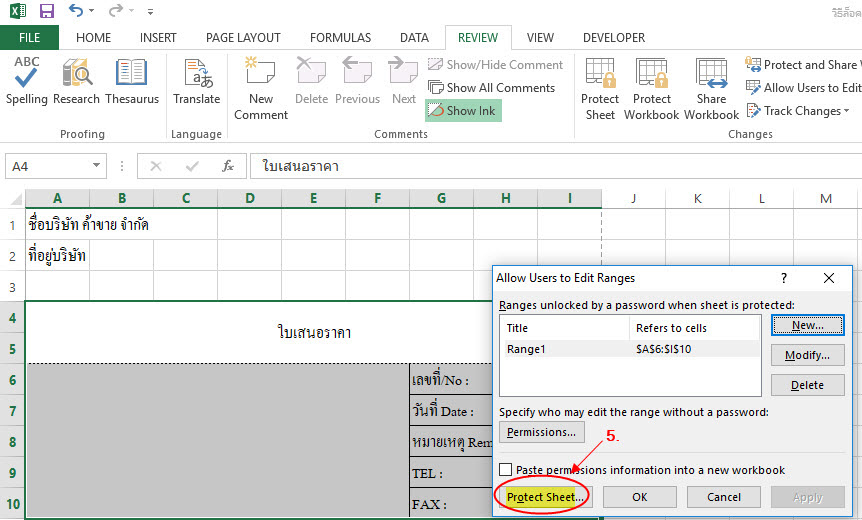This screenshot has height=520, width=862.
Task: Click the New... button in dialog
Action: [x=808, y=325]
